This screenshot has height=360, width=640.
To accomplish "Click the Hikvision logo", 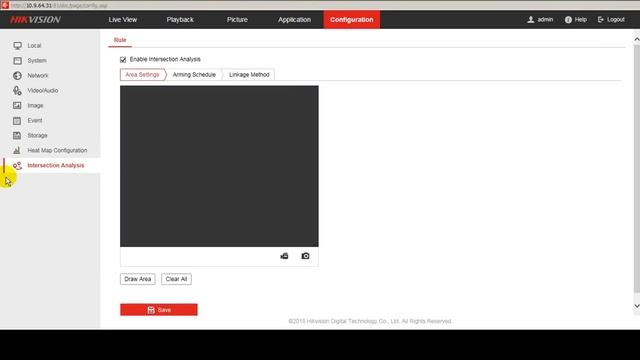I will (36, 20).
